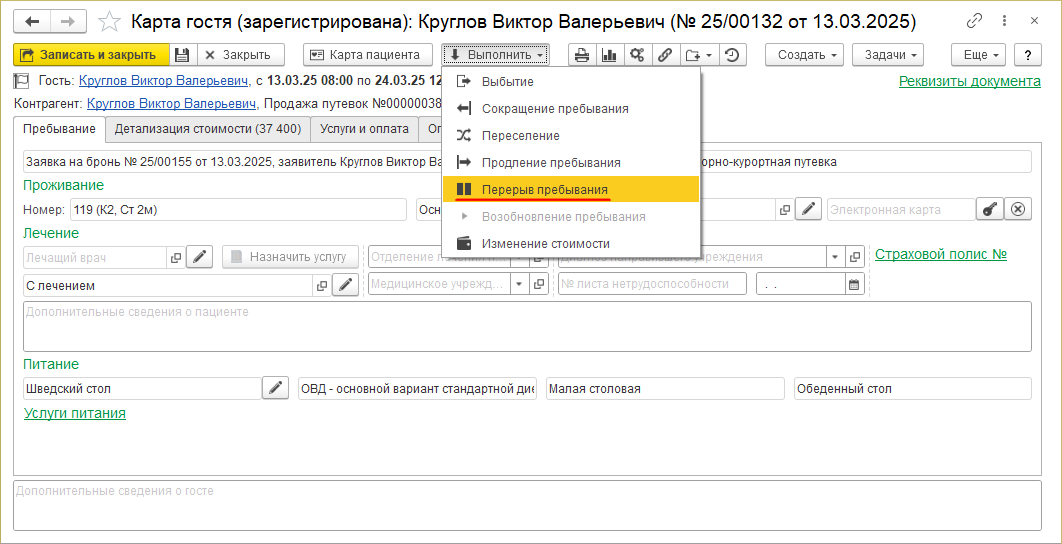The image size is (1062, 544).
Task: Open the Задачи dropdown button
Action: click(x=888, y=55)
